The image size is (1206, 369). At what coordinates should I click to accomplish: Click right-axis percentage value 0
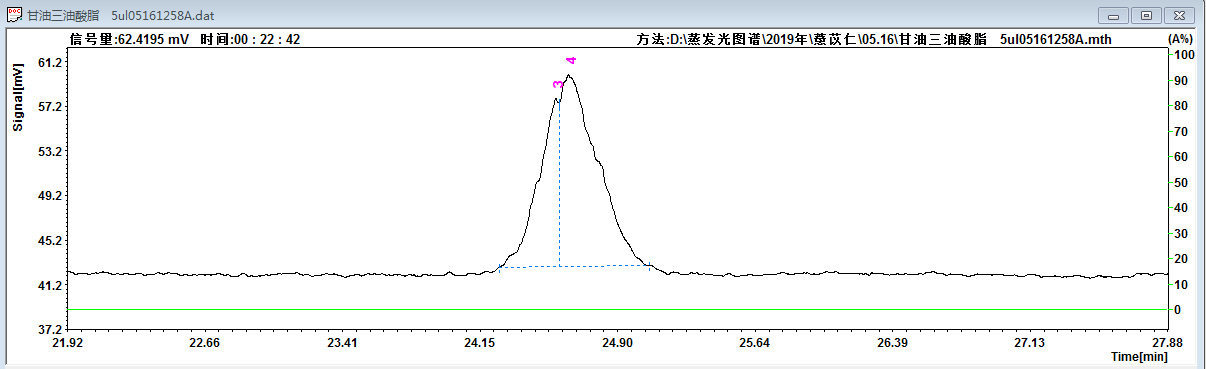[x=1178, y=310]
